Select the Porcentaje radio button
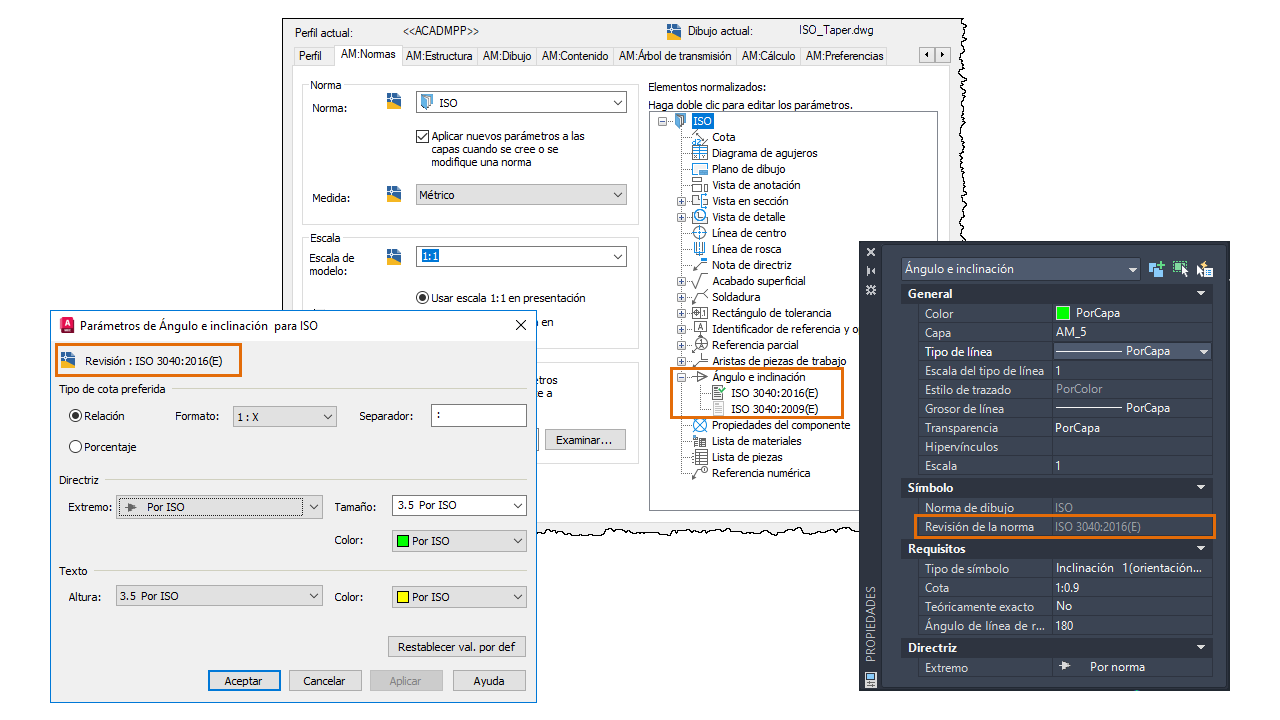This screenshot has height=720, width=1280. coord(75,447)
